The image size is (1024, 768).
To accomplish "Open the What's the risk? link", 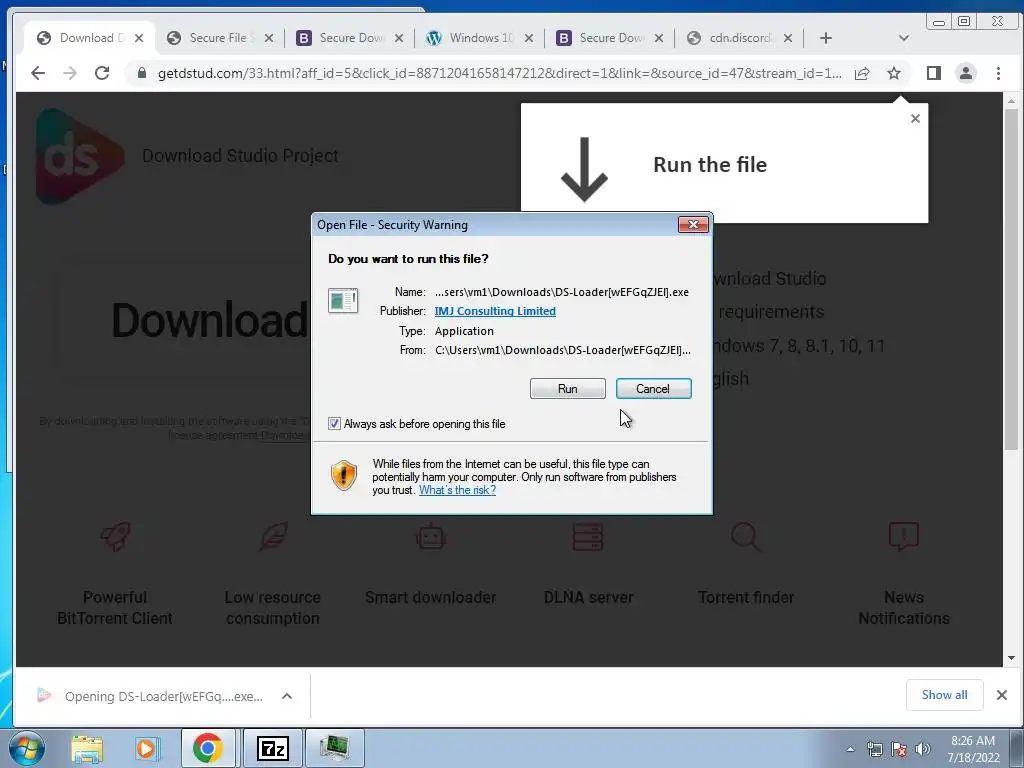I will tap(457, 490).
